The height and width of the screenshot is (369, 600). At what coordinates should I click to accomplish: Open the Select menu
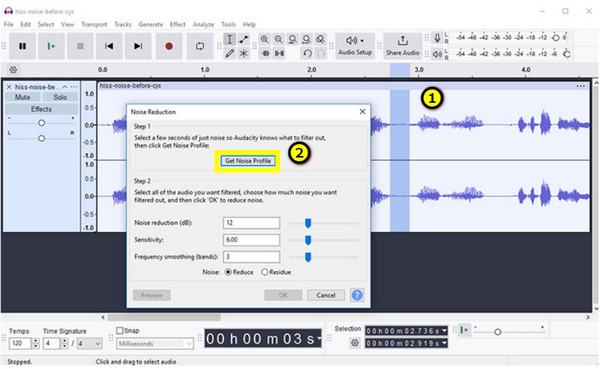point(46,24)
